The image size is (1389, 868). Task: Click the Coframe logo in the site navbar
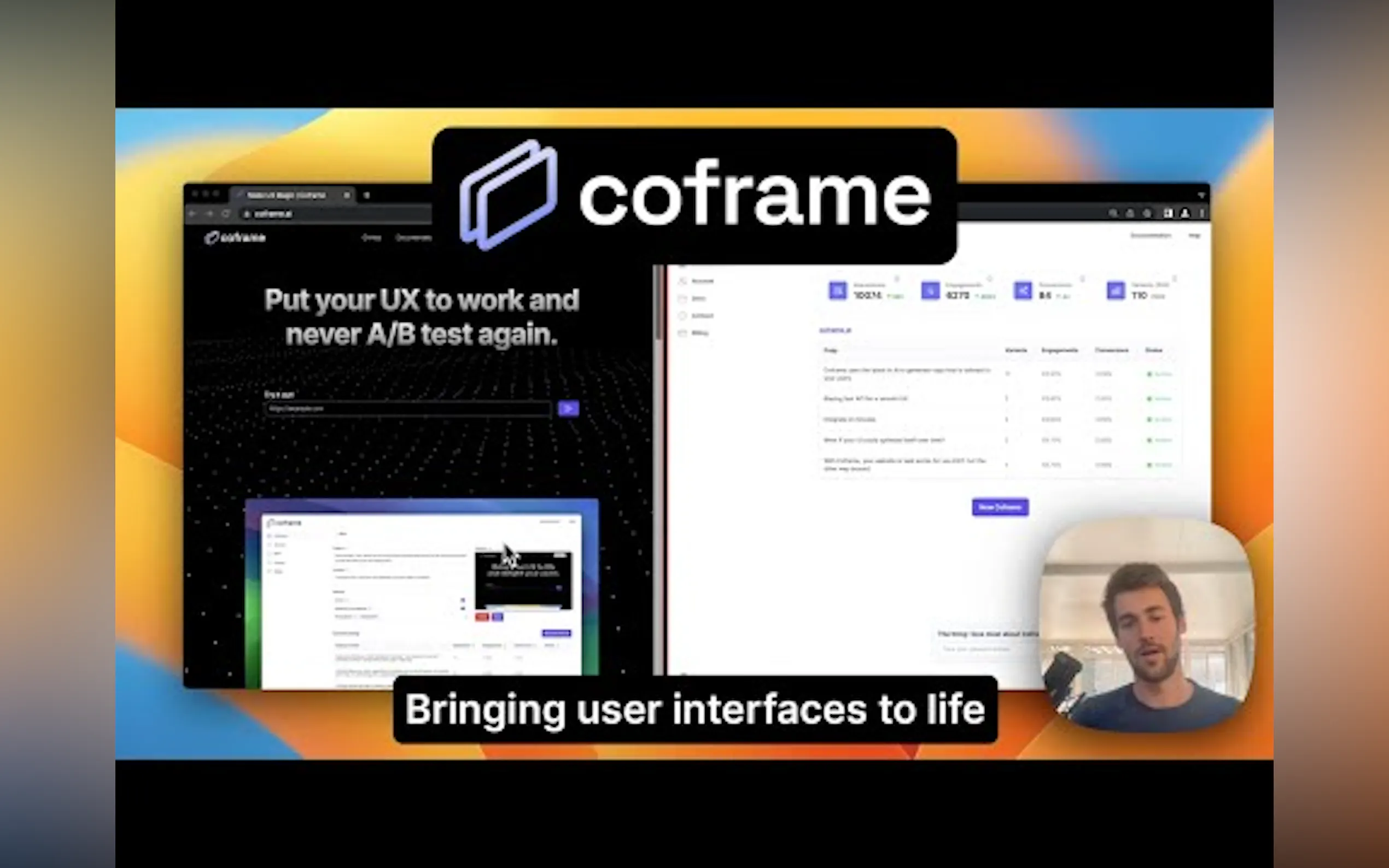click(x=236, y=238)
